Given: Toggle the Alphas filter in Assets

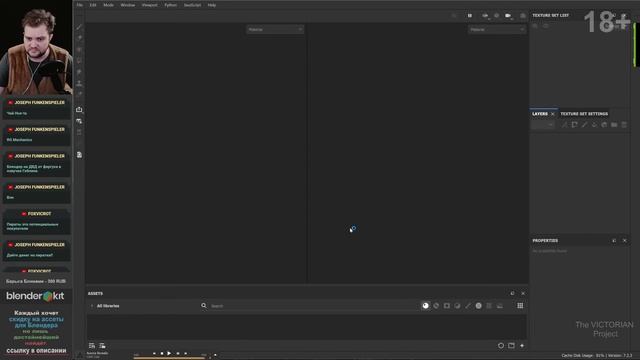Looking at the screenshot, I should (478, 306).
